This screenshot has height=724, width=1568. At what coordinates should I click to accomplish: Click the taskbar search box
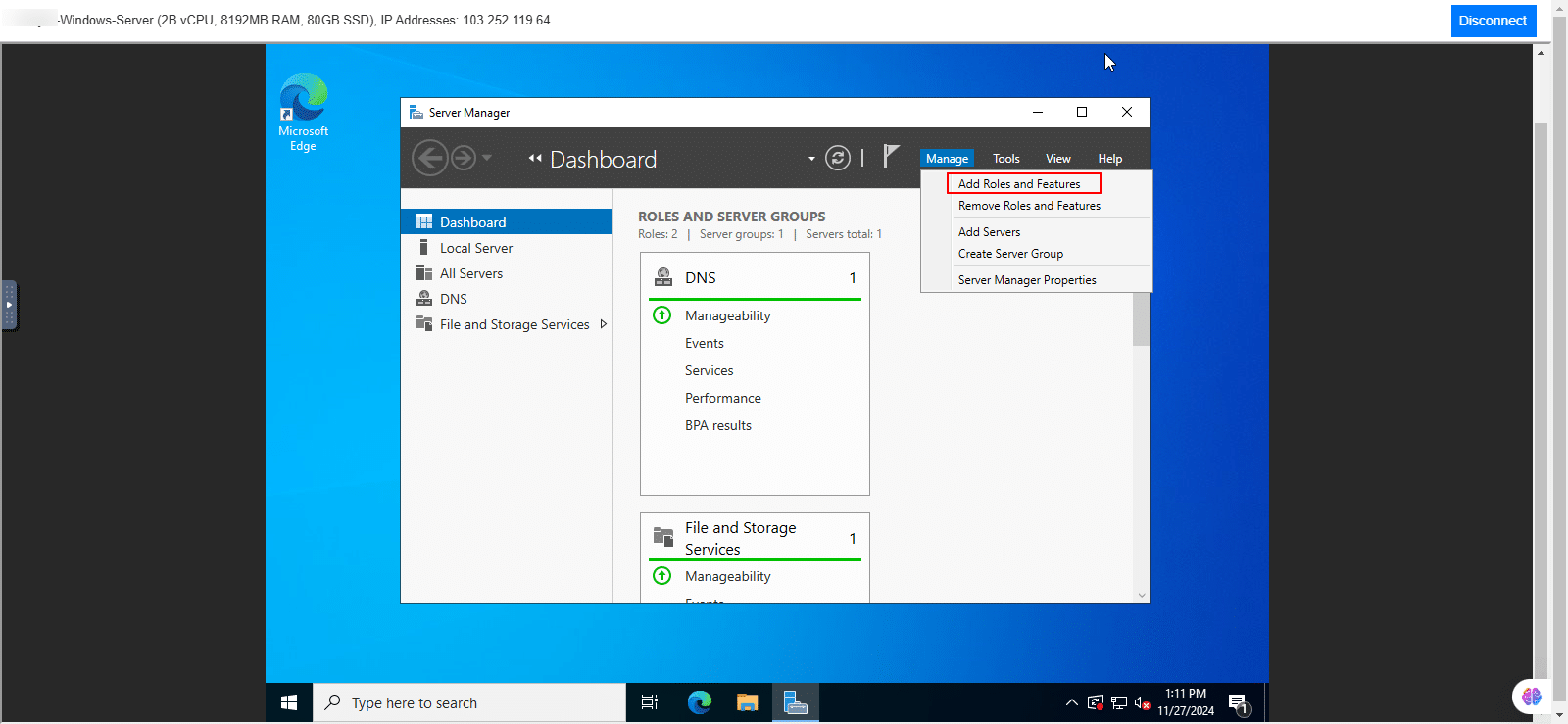coord(470,702)
